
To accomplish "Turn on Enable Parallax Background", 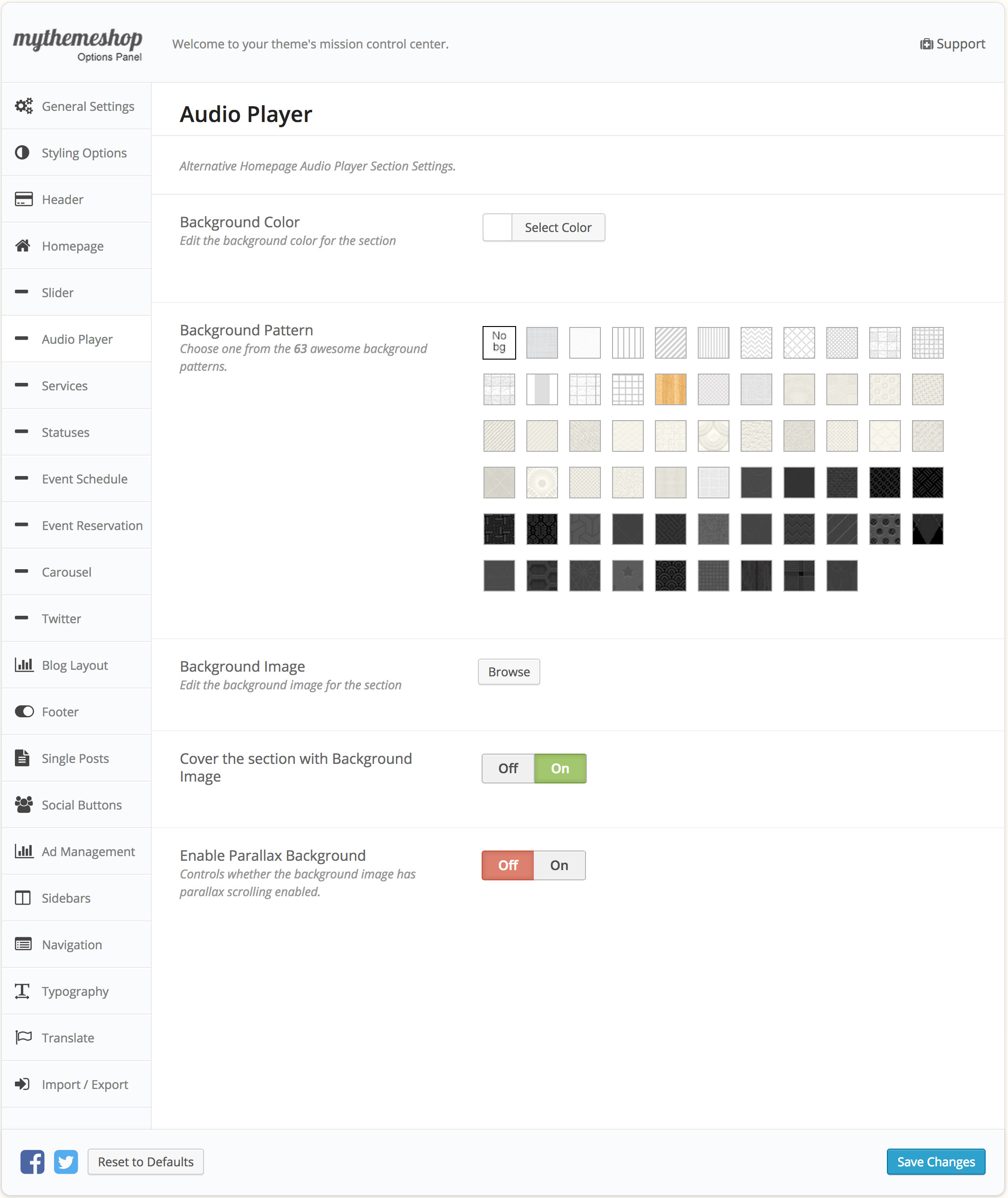I will point(559,865).
